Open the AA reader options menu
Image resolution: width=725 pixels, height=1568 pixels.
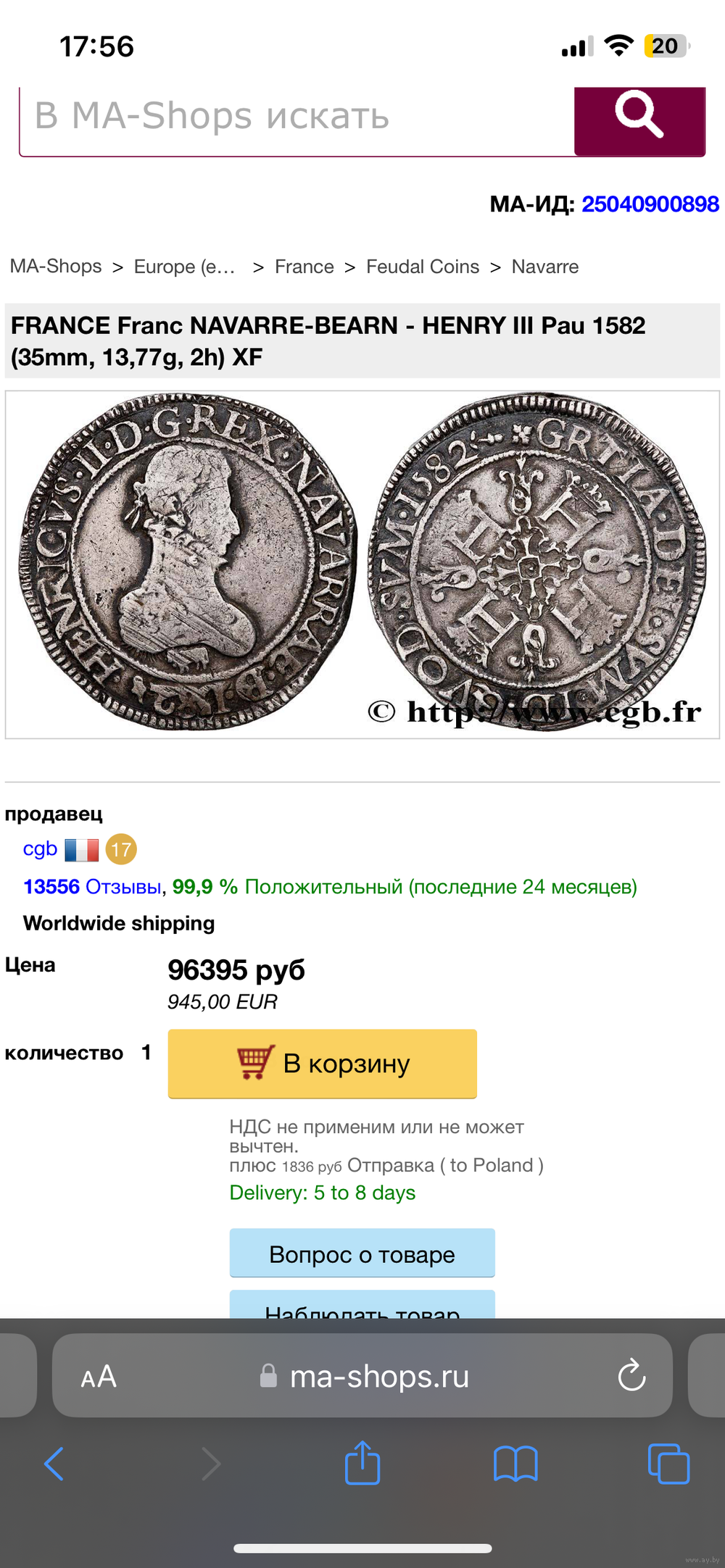click(99, 1376)
